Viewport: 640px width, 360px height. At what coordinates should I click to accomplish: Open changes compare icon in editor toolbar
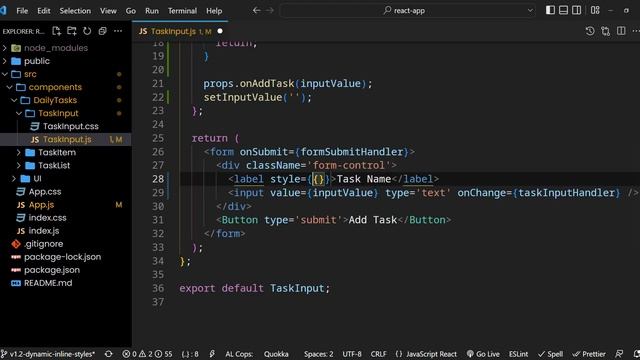[x=605, y=31]
